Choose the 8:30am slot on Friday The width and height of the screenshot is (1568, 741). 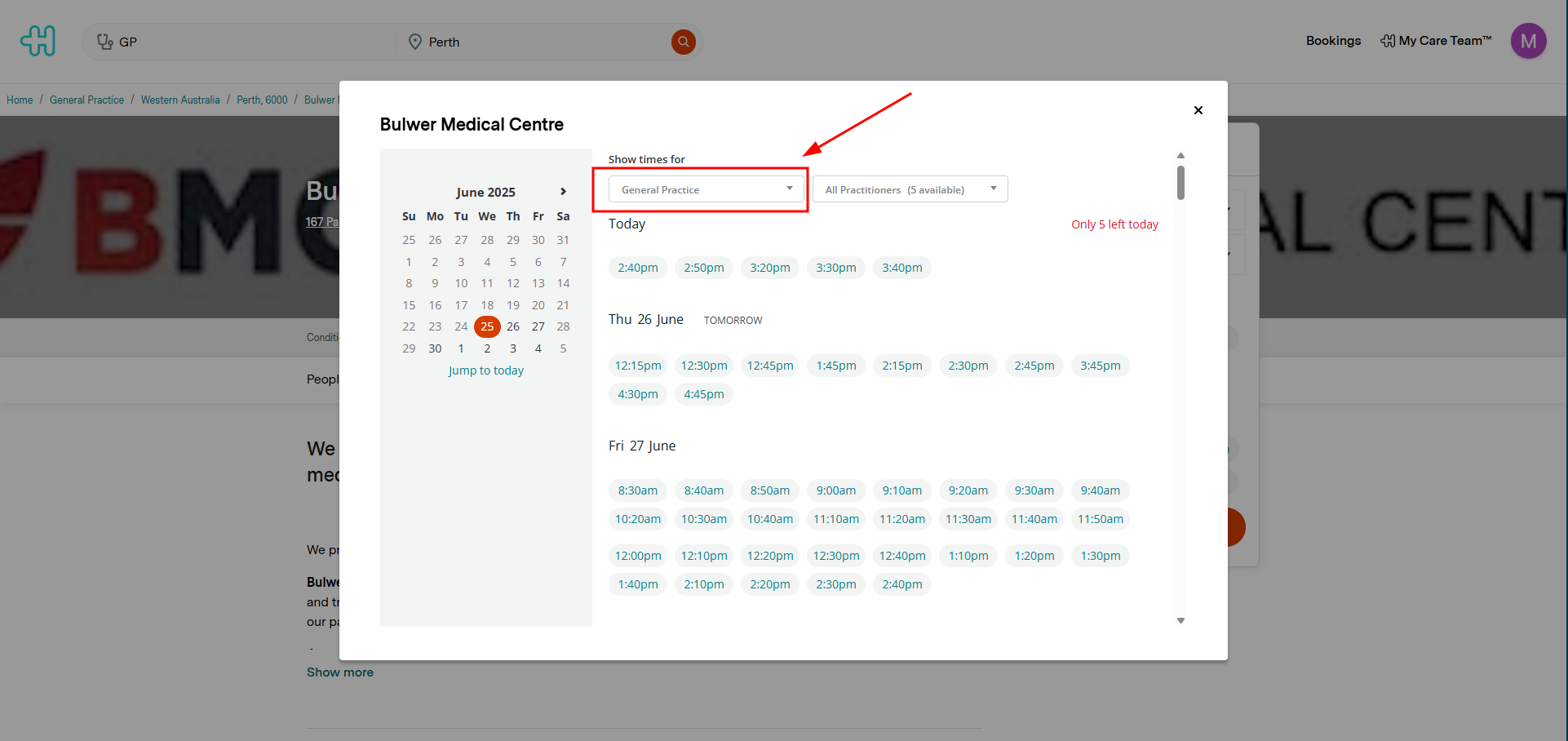point(637,490)
